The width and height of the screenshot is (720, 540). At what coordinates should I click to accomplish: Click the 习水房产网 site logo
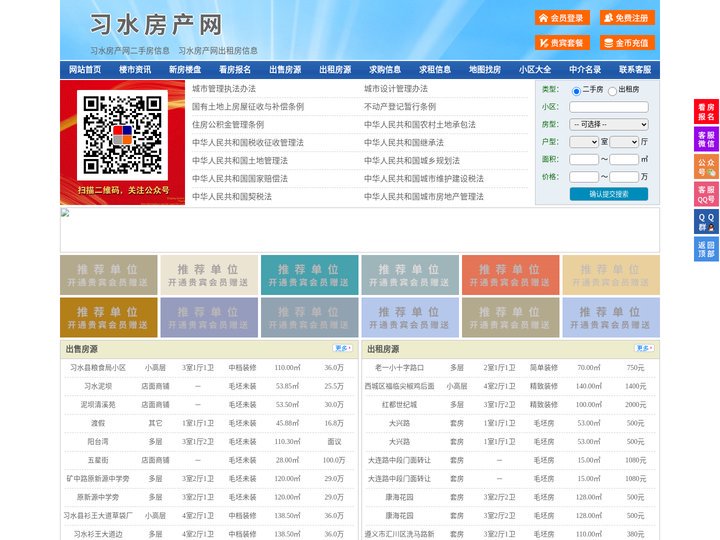(x=156, y=25)
